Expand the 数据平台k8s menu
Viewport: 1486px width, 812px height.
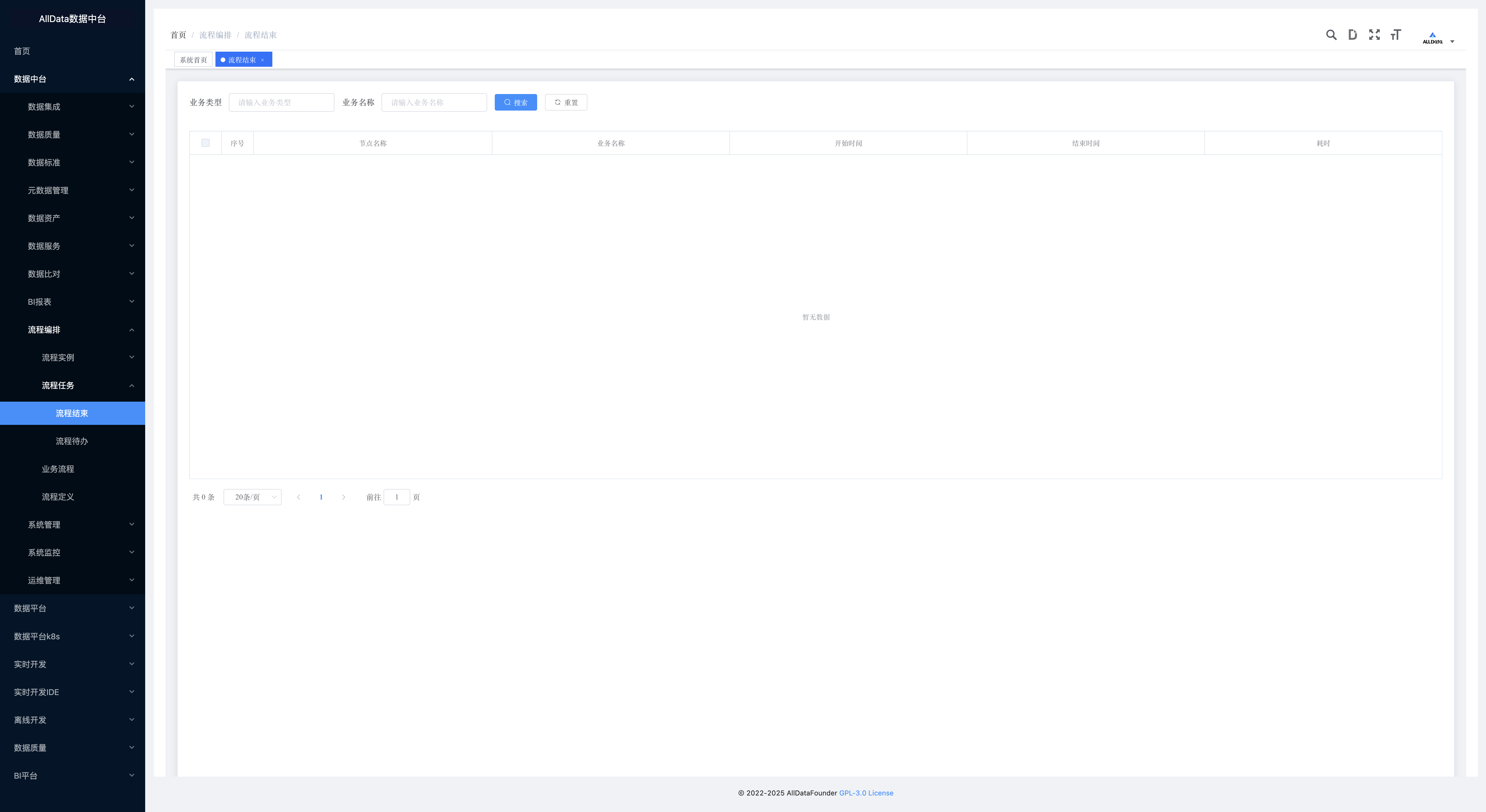coord(73,636)
